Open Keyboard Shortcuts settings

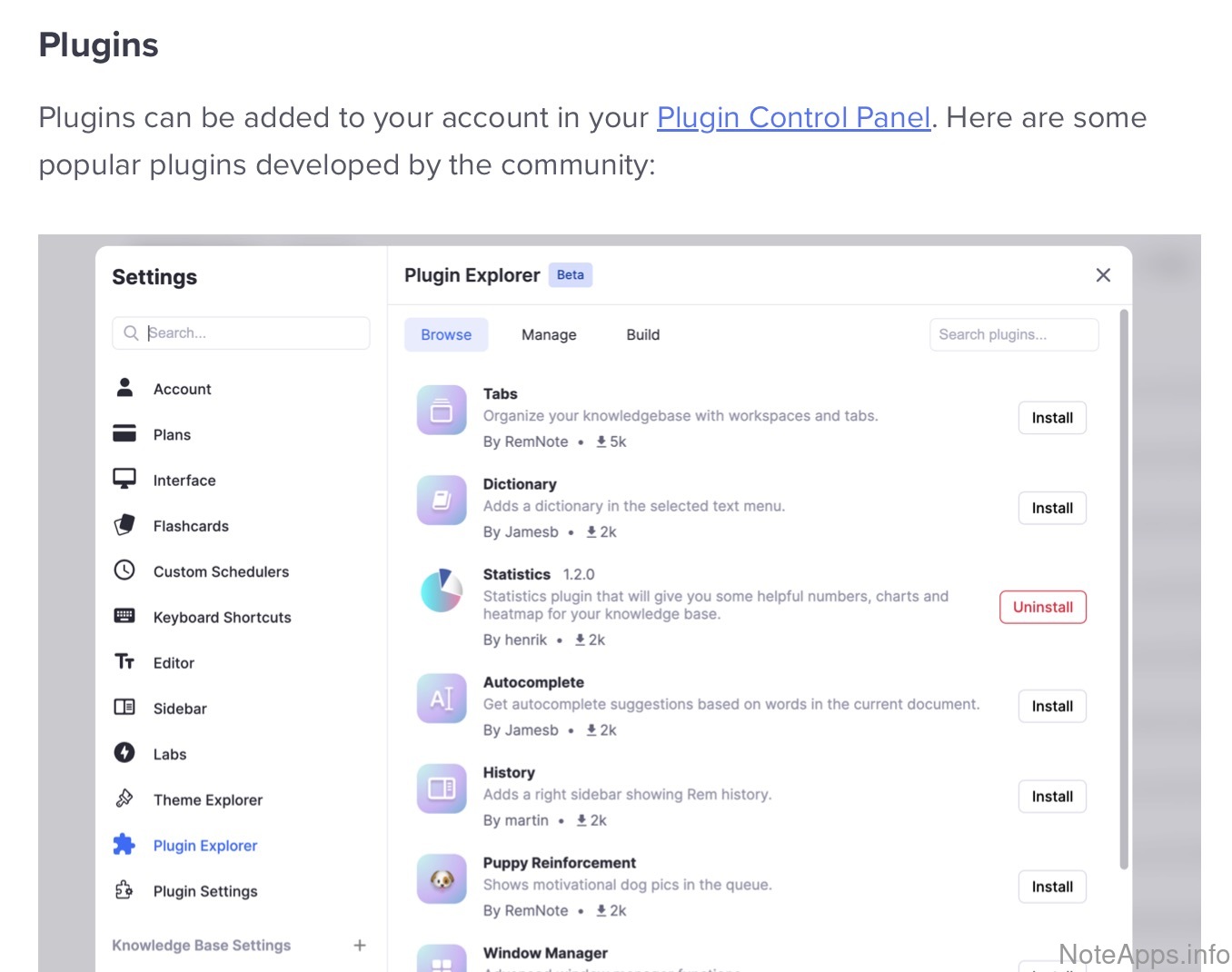tap(222, 617)
